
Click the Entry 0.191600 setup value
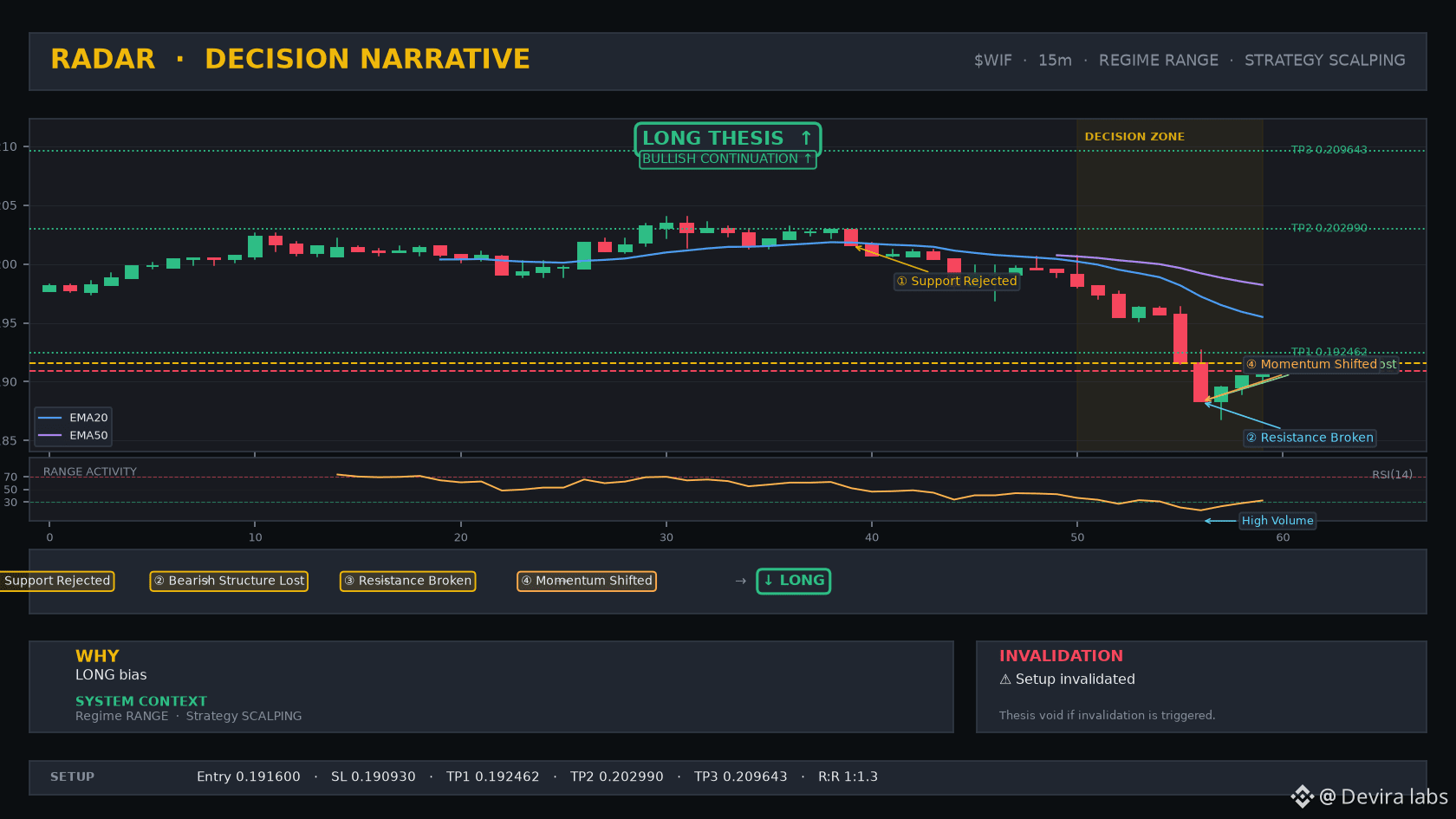(249, 777)
